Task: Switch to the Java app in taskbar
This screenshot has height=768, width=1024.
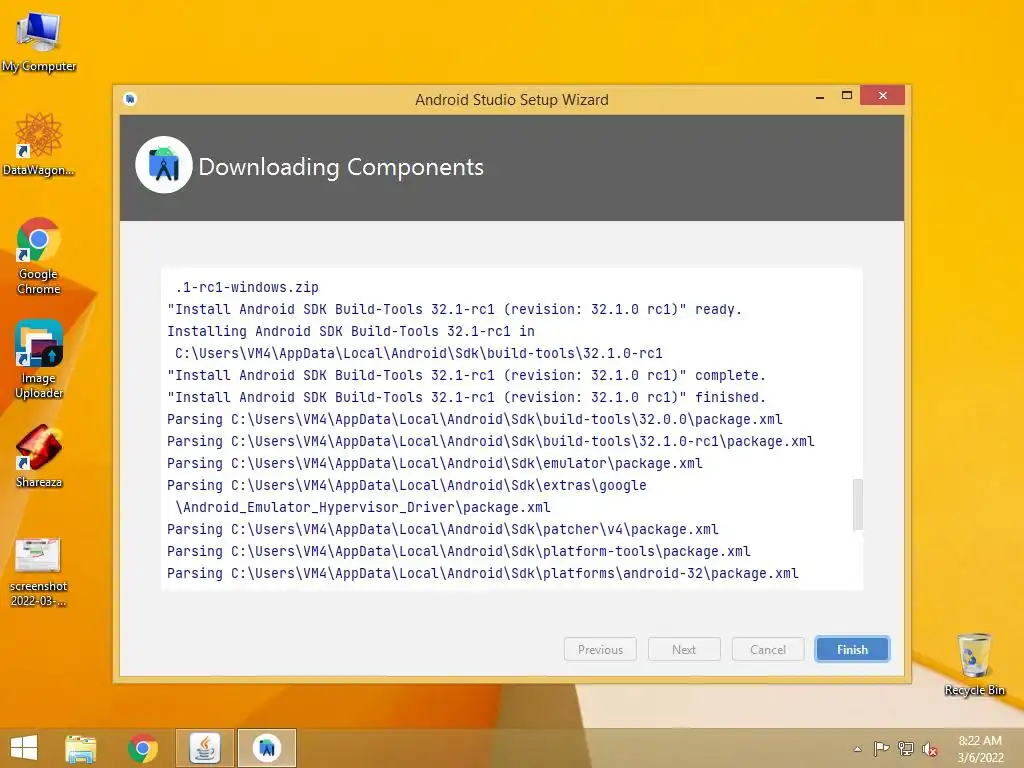Action: pos(205,748)
